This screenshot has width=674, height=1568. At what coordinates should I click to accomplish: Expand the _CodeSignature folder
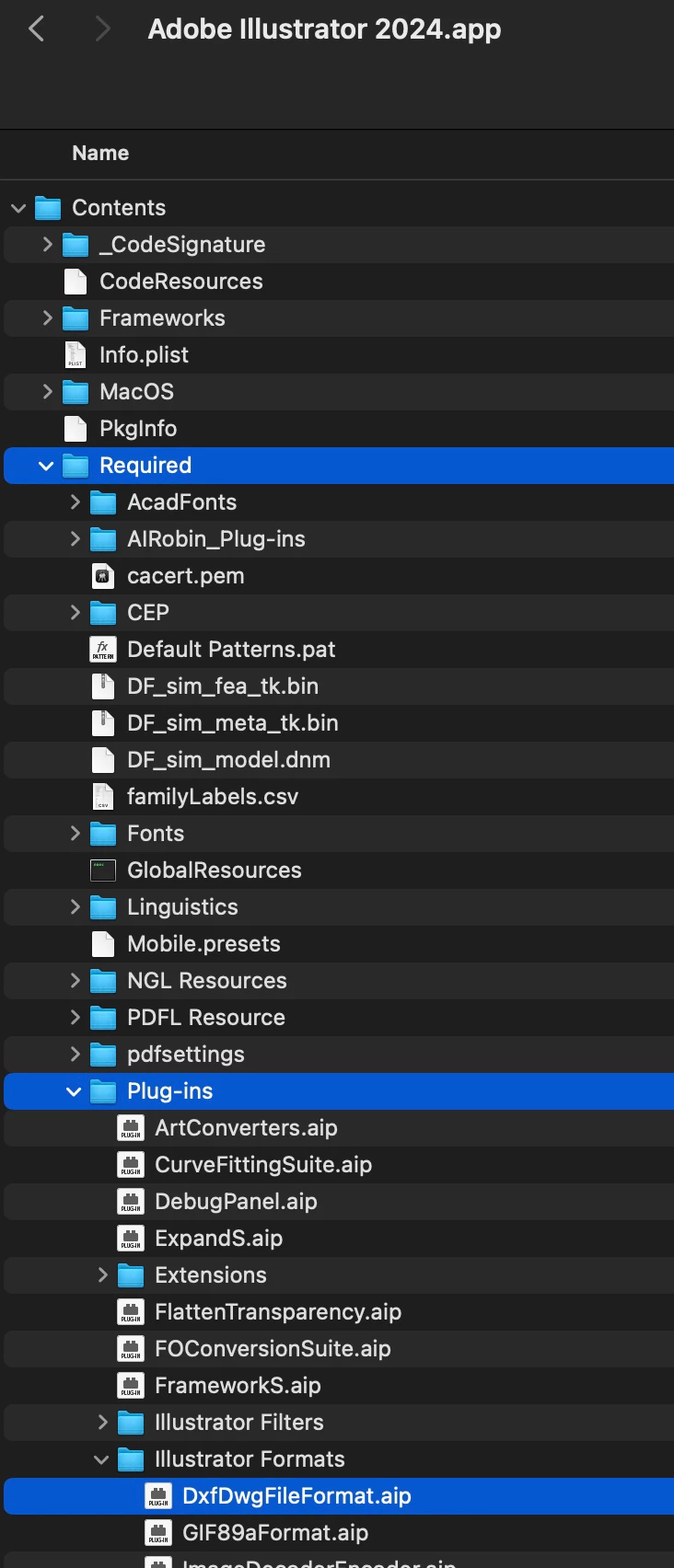click(x=47, y=245)
